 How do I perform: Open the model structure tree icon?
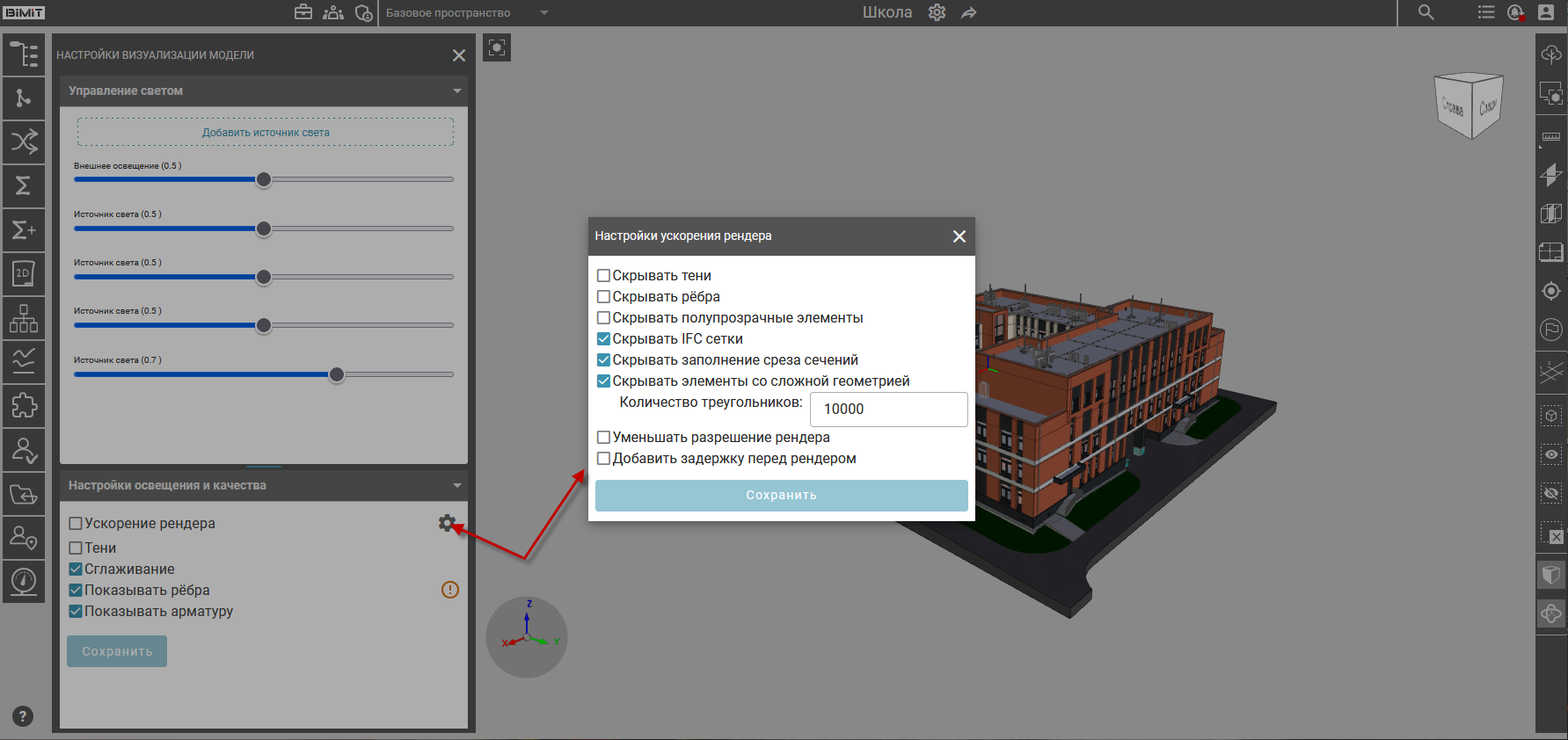(x=24, y=54)
